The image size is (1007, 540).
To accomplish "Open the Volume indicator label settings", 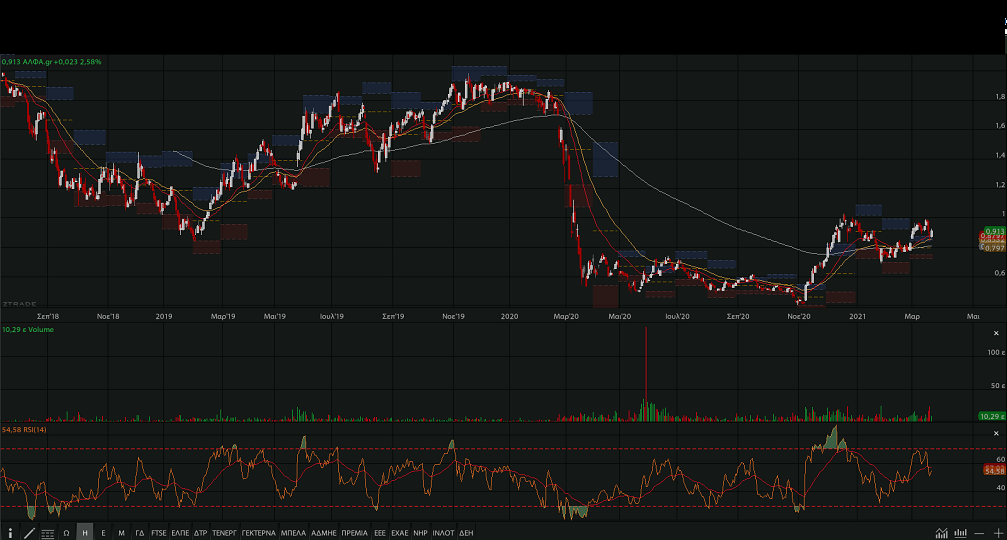I will [28, 329].
